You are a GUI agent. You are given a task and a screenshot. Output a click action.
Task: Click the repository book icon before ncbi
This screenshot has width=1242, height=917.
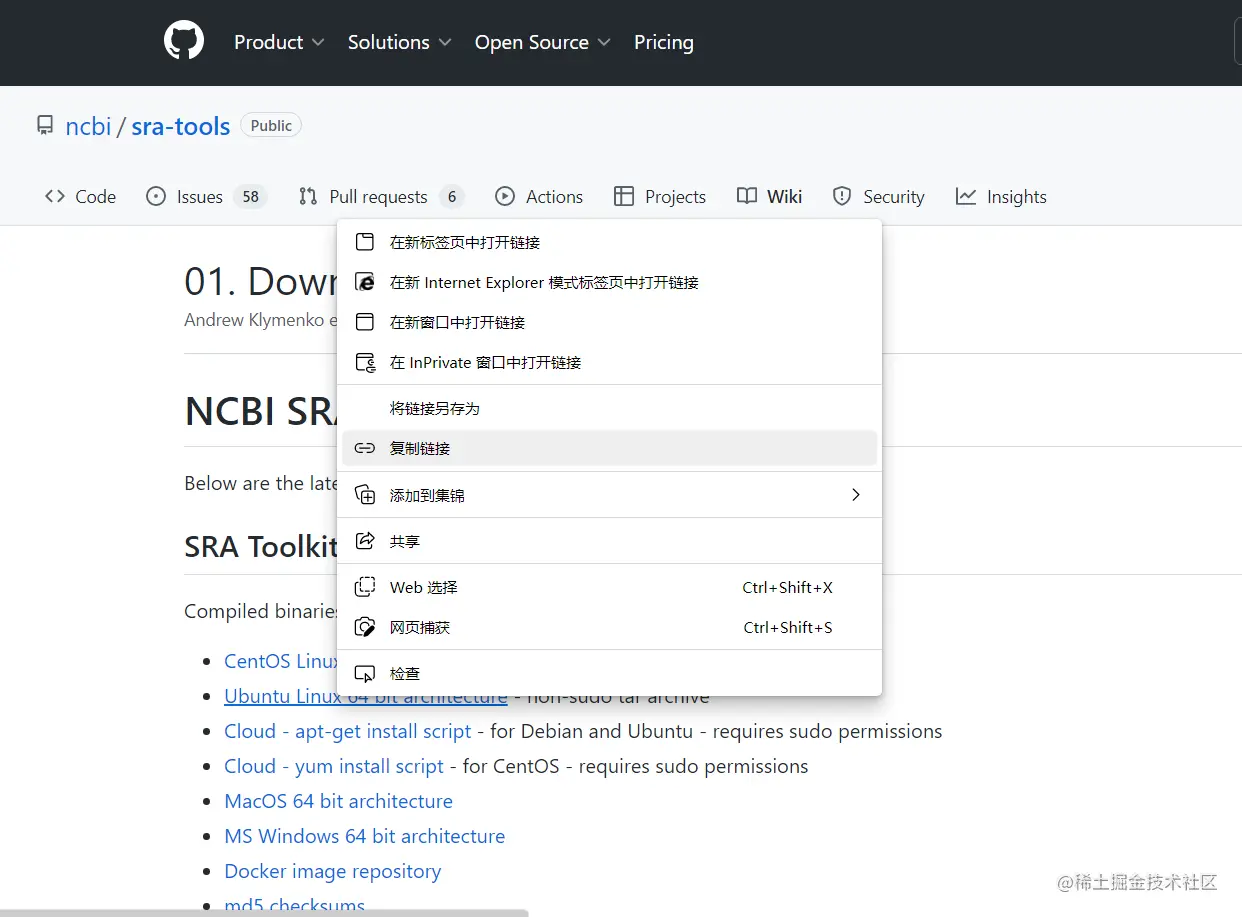pos(45,126)
